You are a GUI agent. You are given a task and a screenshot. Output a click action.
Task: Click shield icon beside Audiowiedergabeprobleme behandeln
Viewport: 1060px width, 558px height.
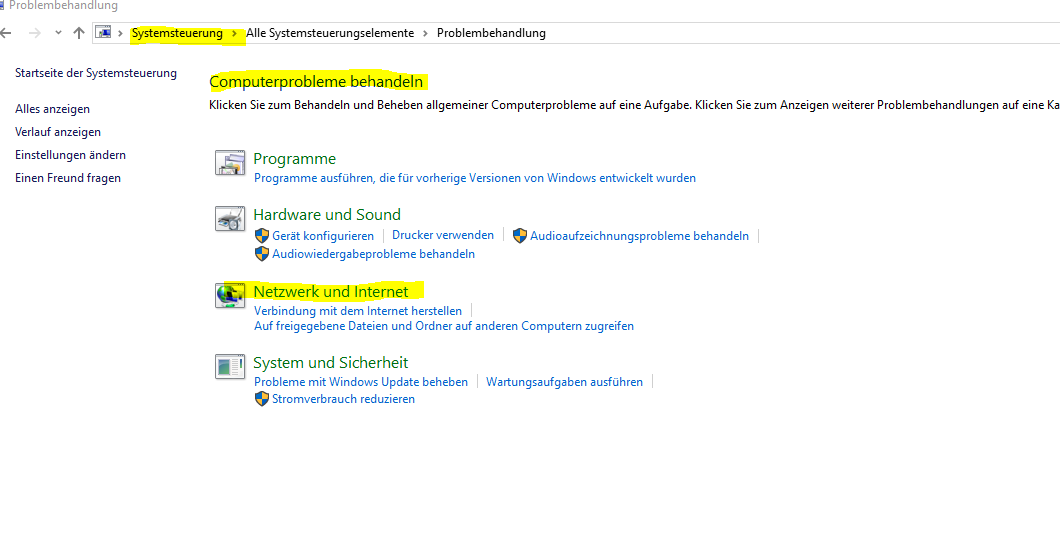(x=262, y=254)
